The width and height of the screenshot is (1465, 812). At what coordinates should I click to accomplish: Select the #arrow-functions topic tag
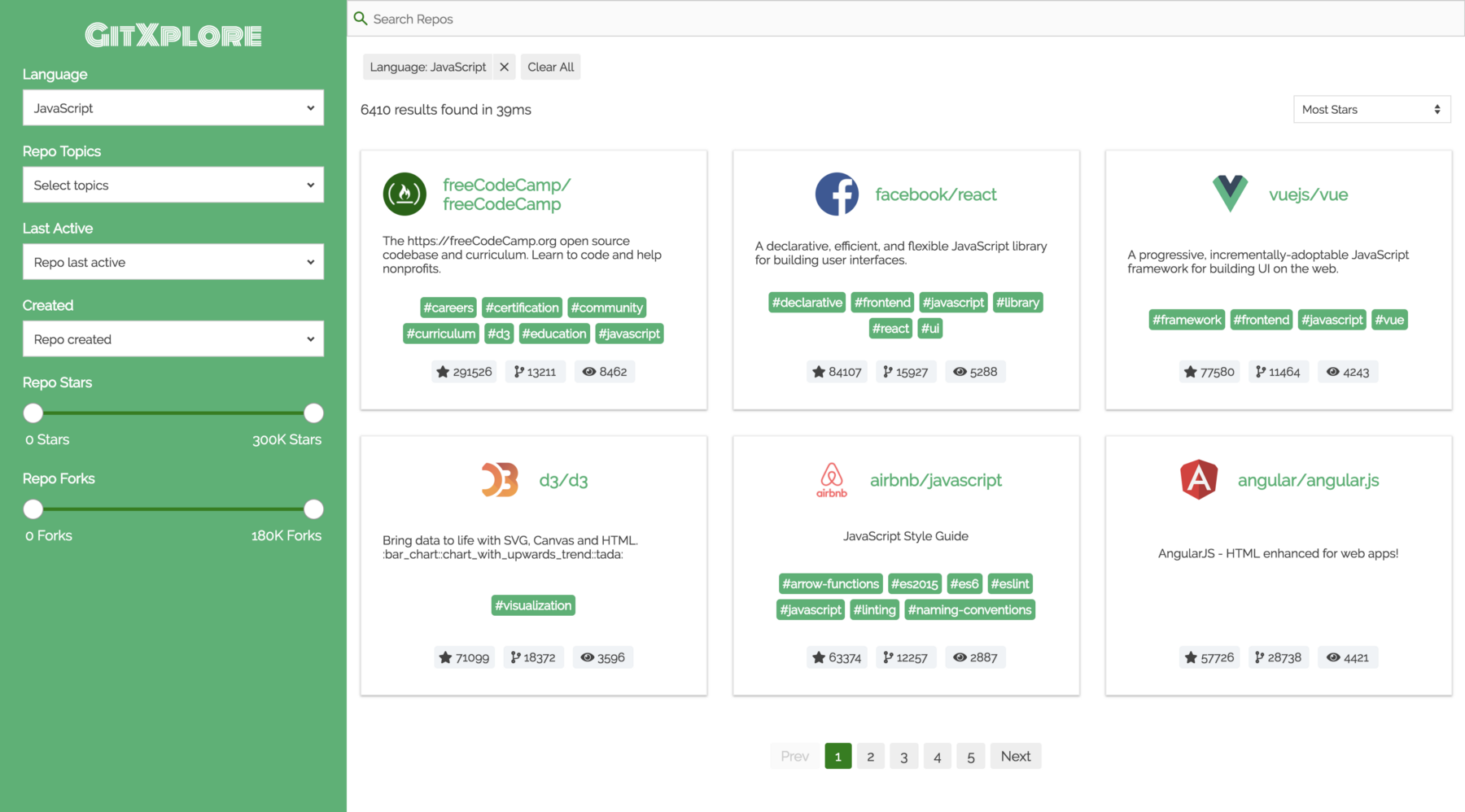830,583
